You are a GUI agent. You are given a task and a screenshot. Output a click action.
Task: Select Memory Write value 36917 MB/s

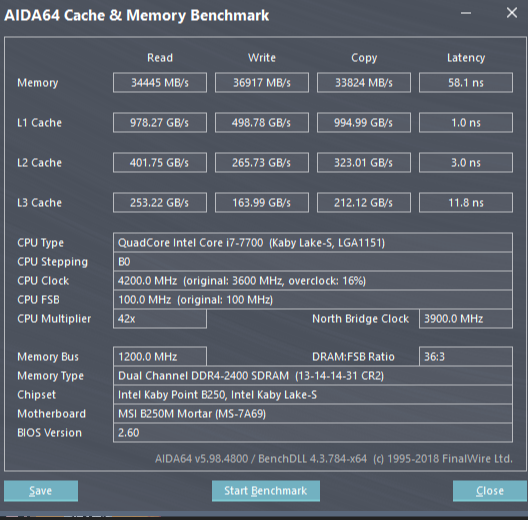(x=262, y=83)
